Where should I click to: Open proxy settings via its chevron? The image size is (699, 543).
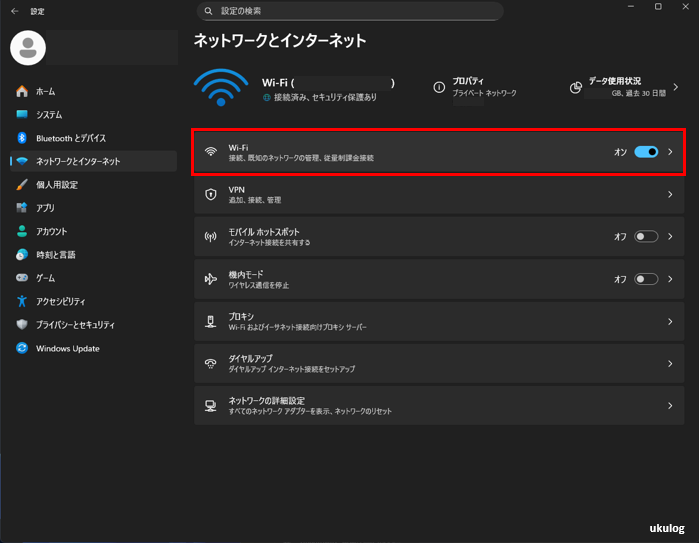coord(670,322)
